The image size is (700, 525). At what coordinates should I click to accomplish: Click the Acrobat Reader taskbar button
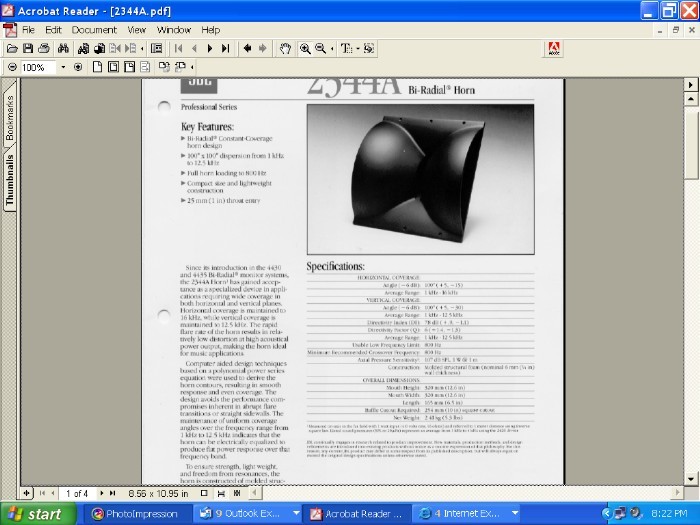click(357, 514)
